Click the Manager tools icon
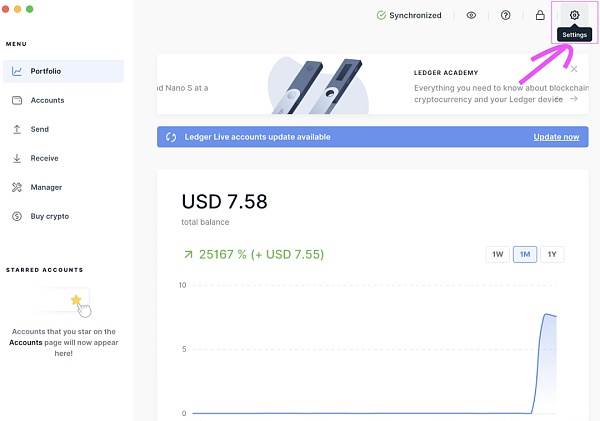This screenshot has width=600, height=421. (x=17, y=187)
